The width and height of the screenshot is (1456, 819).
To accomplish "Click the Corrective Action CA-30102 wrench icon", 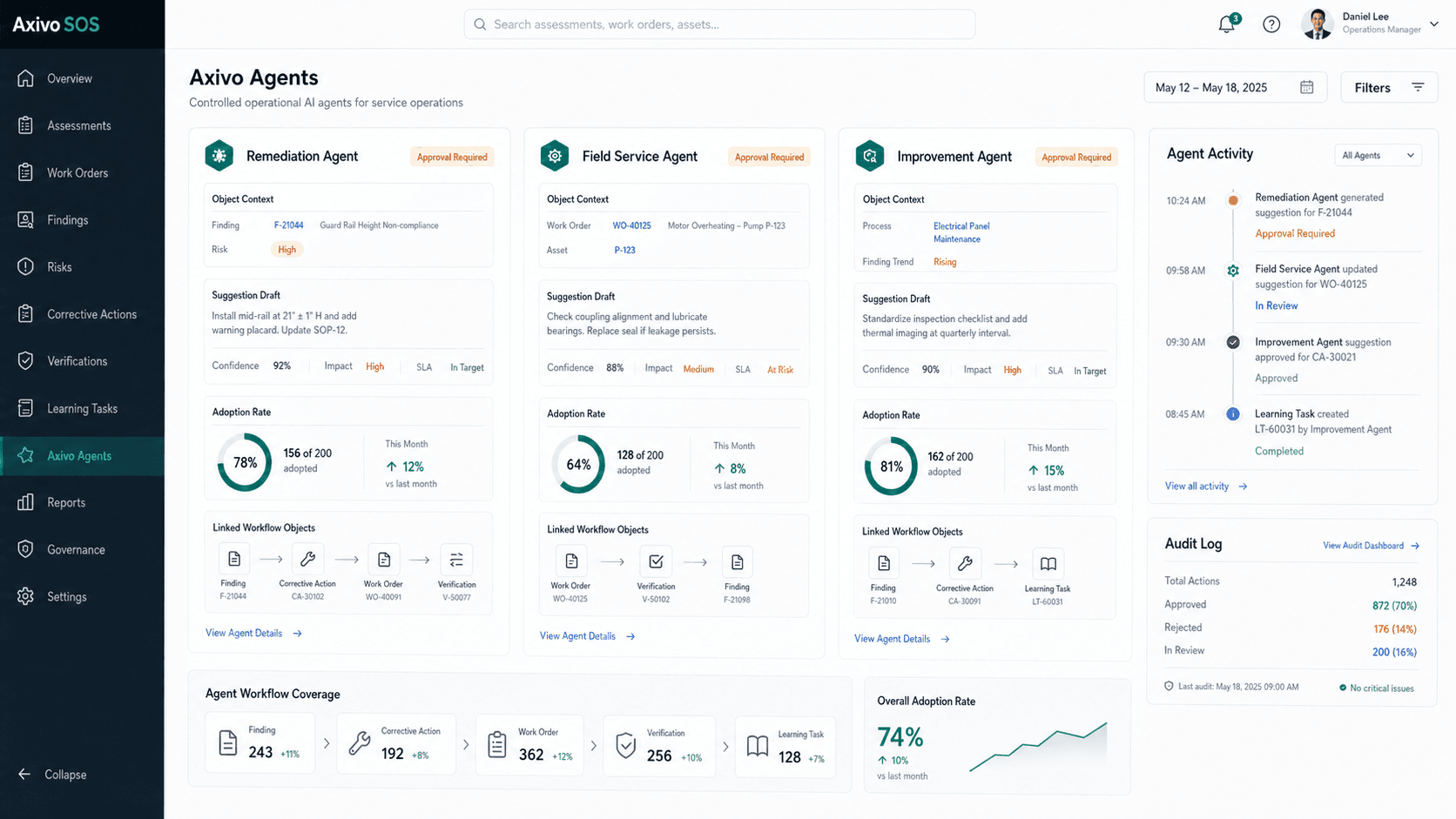I will pyautogui.click(x=307, y=560).
